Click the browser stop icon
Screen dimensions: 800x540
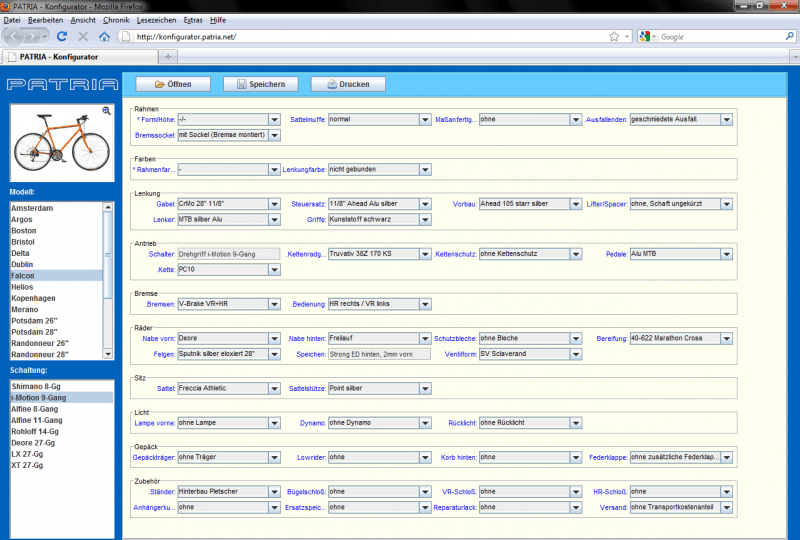coord(83,36)
